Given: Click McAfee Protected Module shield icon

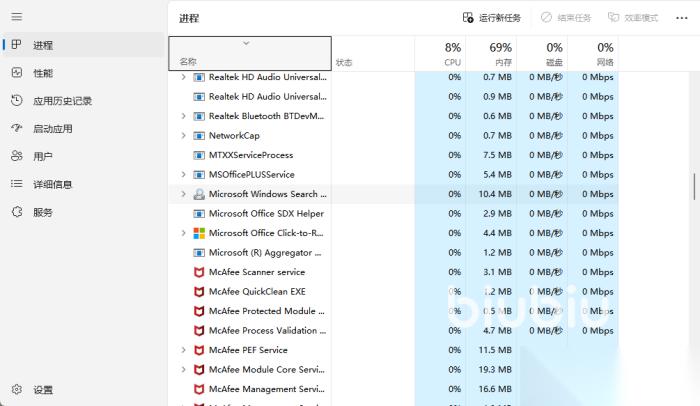Looking at the screenshot, I should coord(199,311).
